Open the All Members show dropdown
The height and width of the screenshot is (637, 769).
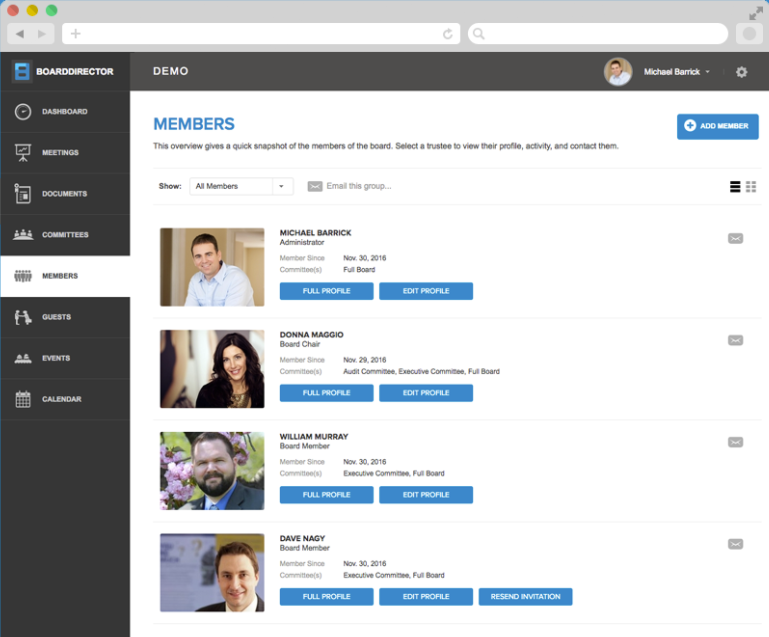241,186
